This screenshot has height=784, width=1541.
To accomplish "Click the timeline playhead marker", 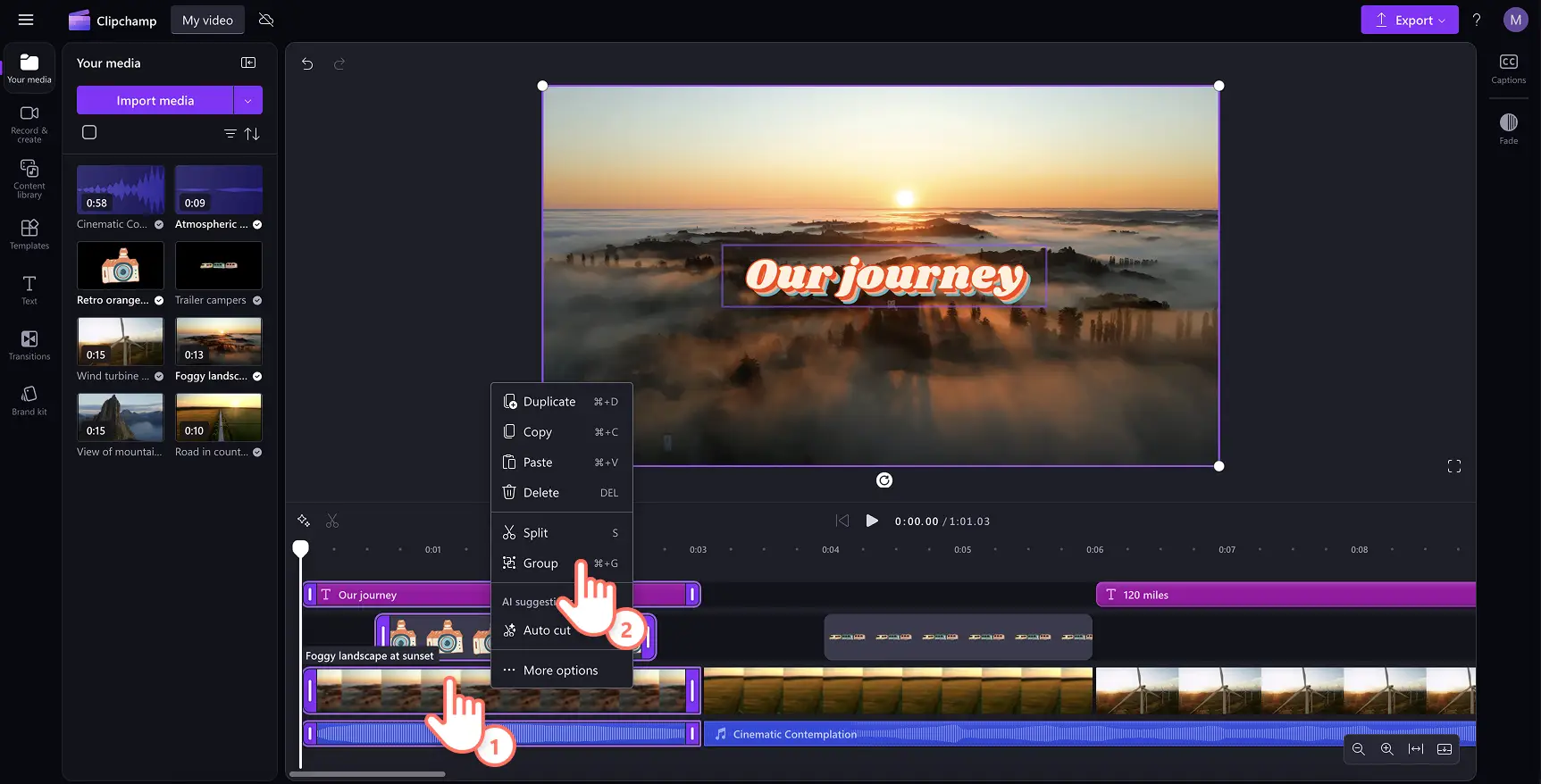I will (x=301, y=548).
